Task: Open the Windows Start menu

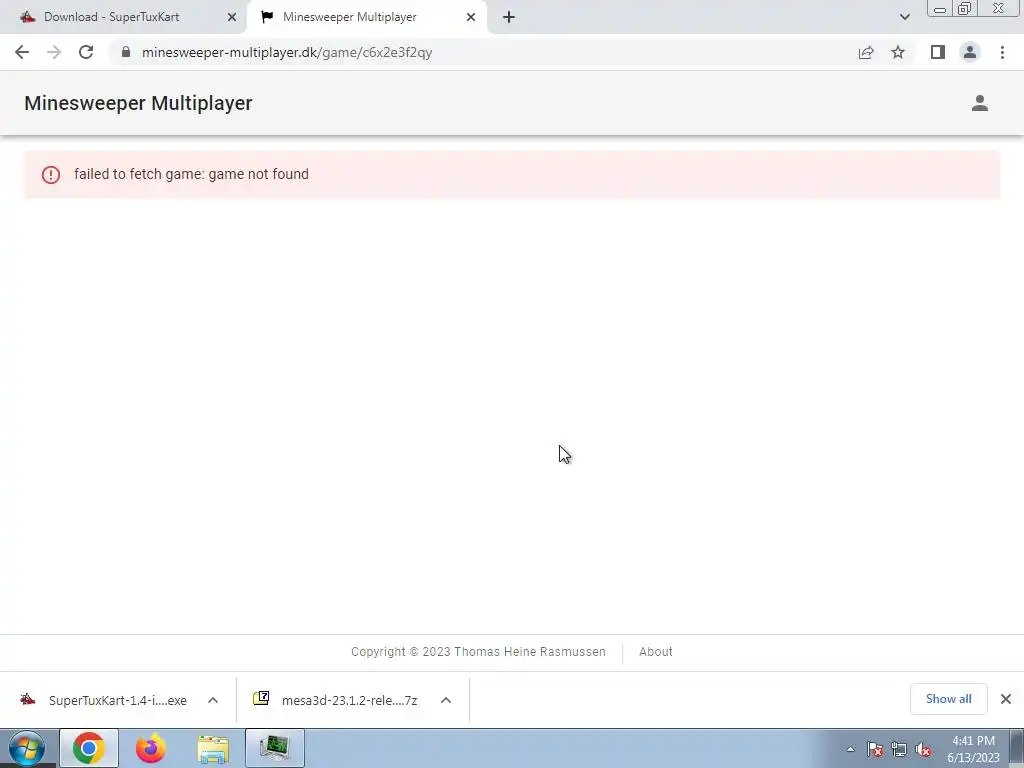Action: click(x=27, y=748)
